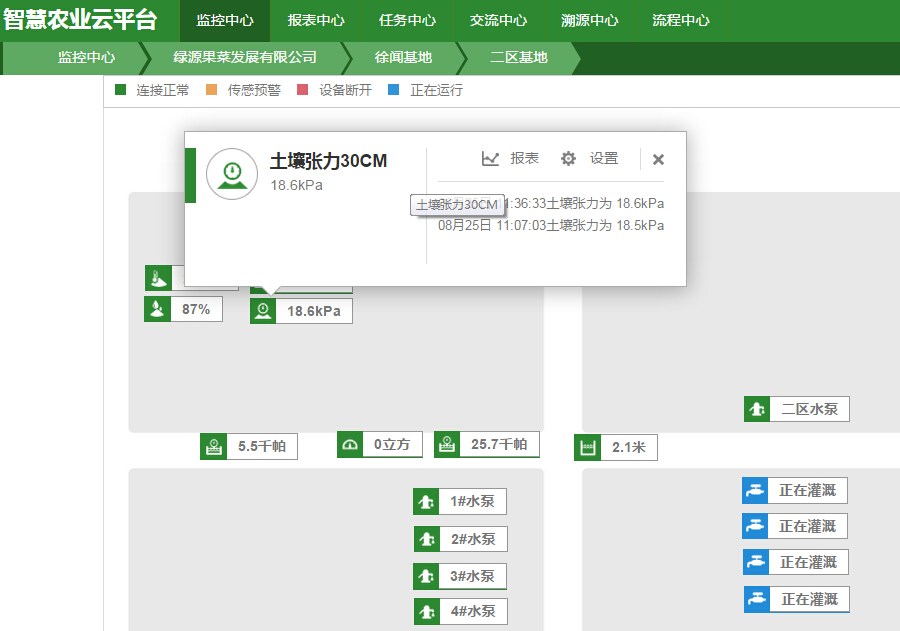900x631 pixels.
Task: Navigate to 绿源果菜发展有限公司 breadcrumb
Action: (245, 58)
